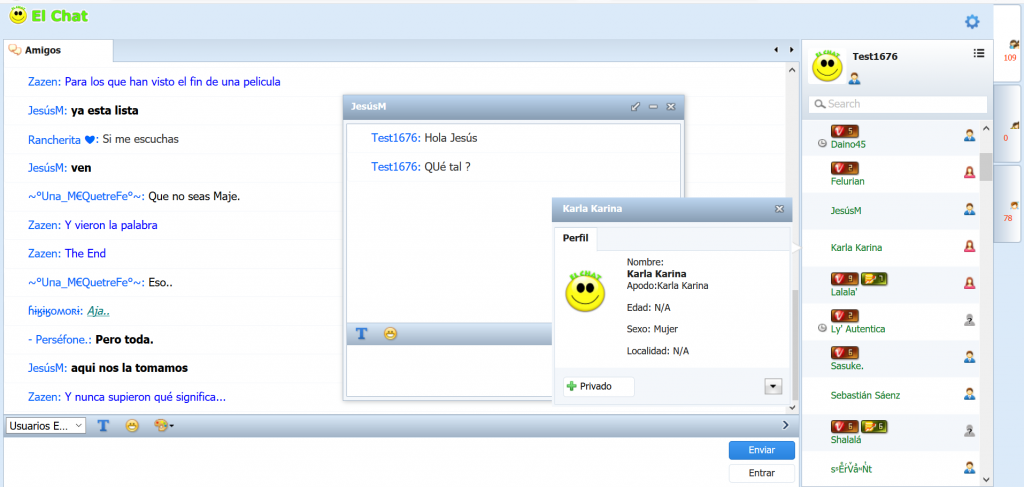Pop out the JesúsM chat window
The image size is (1024, 487).
point(635,106)
